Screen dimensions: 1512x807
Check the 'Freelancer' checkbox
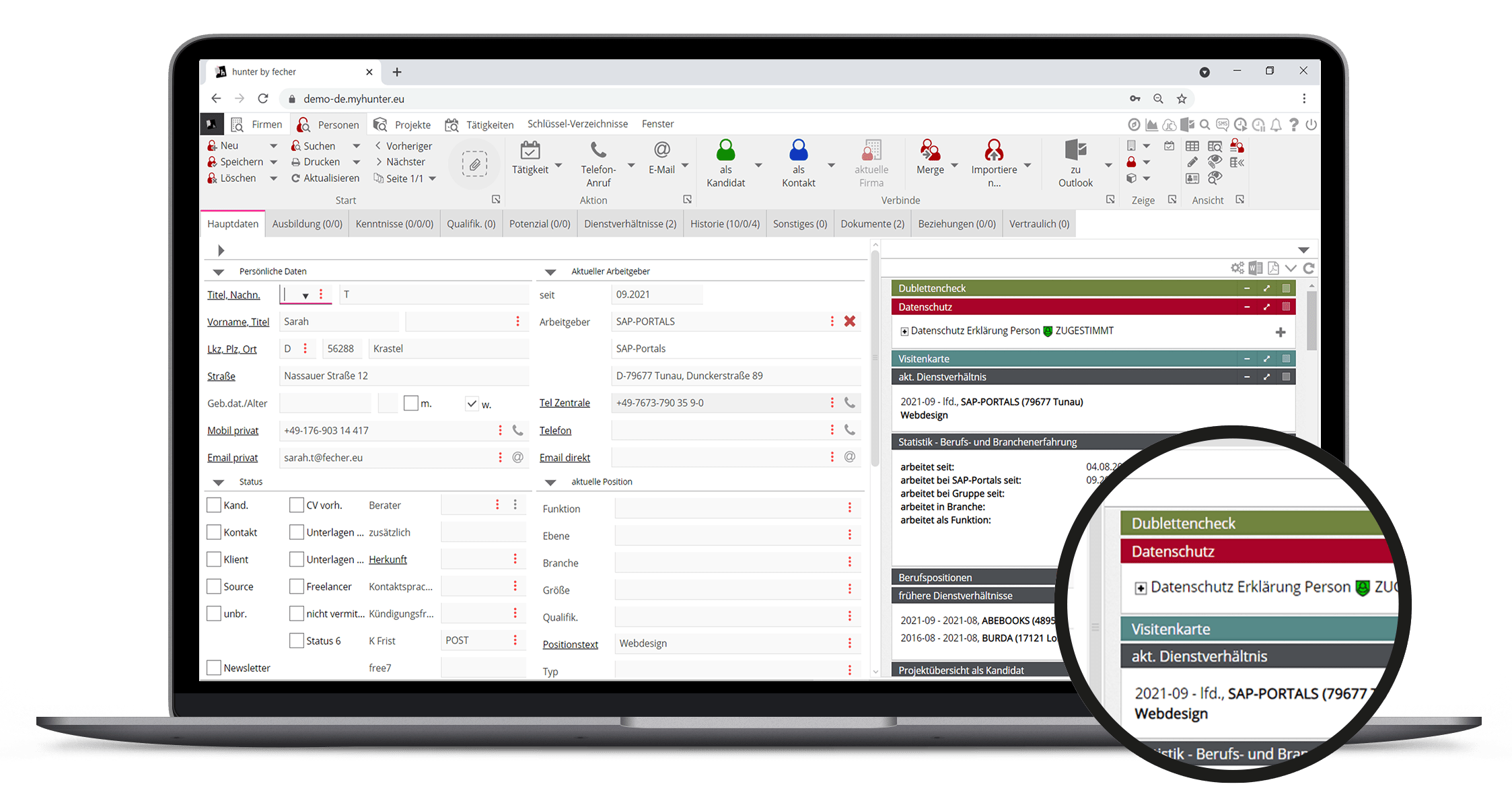[x=296, y=586]
